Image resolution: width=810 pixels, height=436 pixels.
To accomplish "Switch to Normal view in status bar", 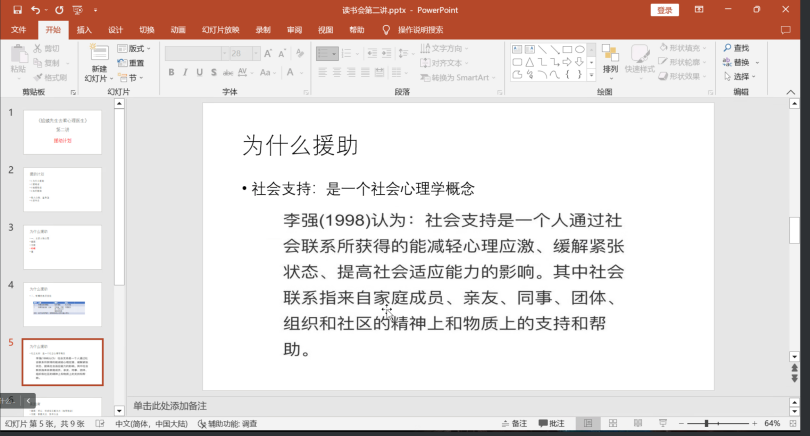I will 587,423.
